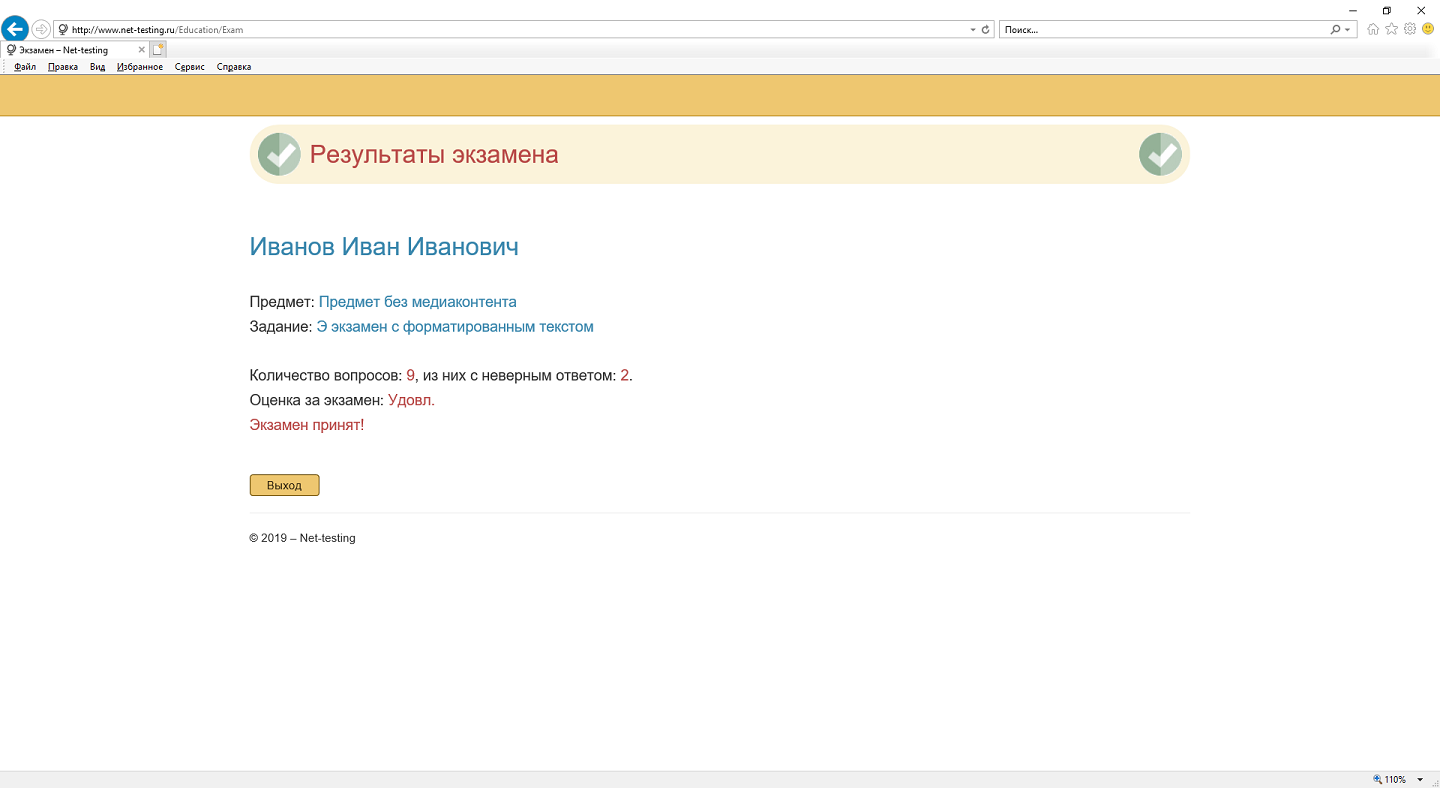Open the address bar autocomplete dropdown arrow
Viewport: 1440px width, 788px height.
973,30
